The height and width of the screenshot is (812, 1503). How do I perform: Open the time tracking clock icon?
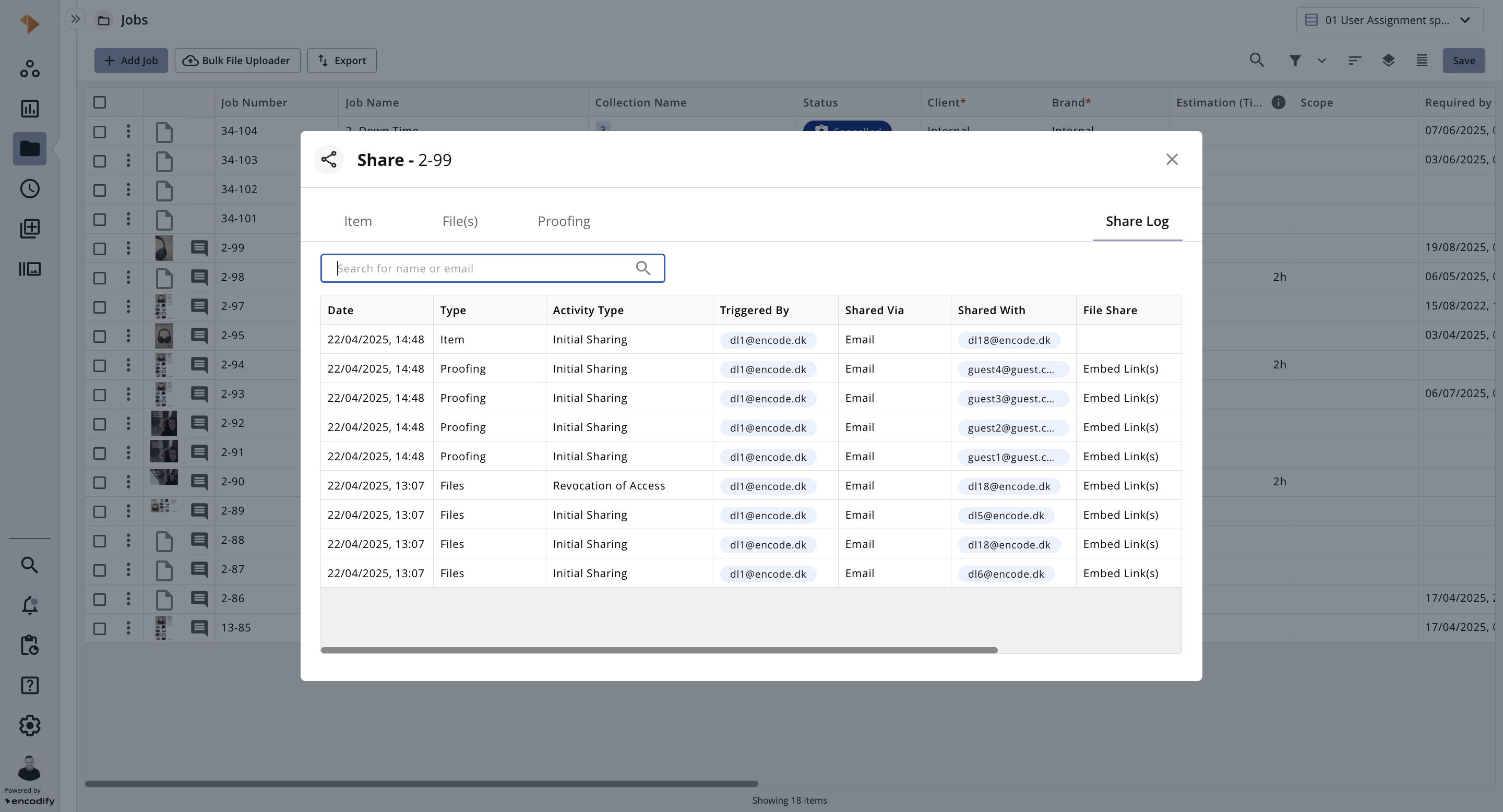(30, 188)
